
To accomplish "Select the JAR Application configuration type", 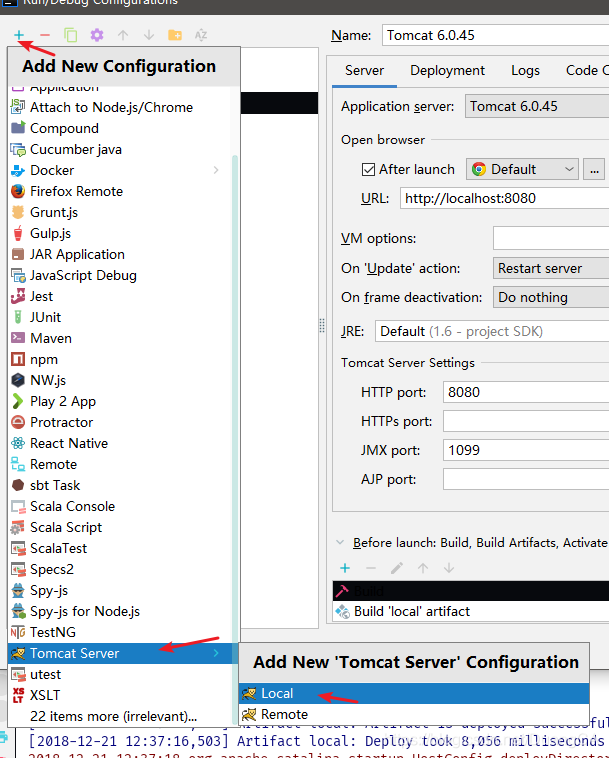I will coord(120,254).
